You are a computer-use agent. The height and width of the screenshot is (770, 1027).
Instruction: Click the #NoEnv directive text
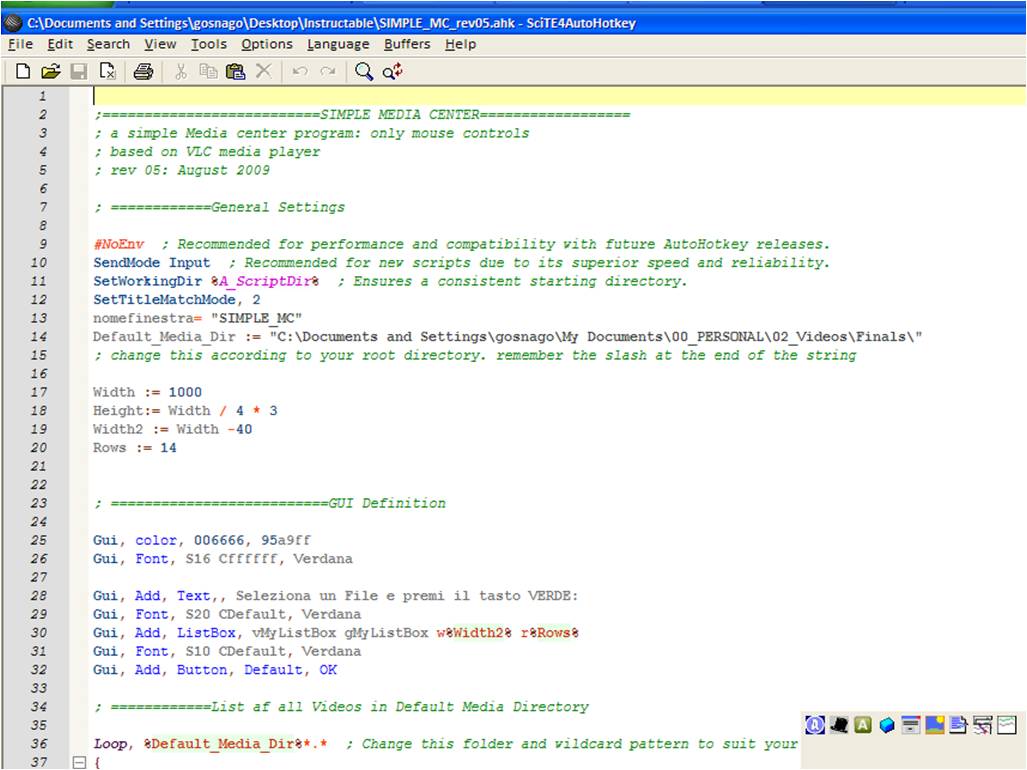point(119,244)
